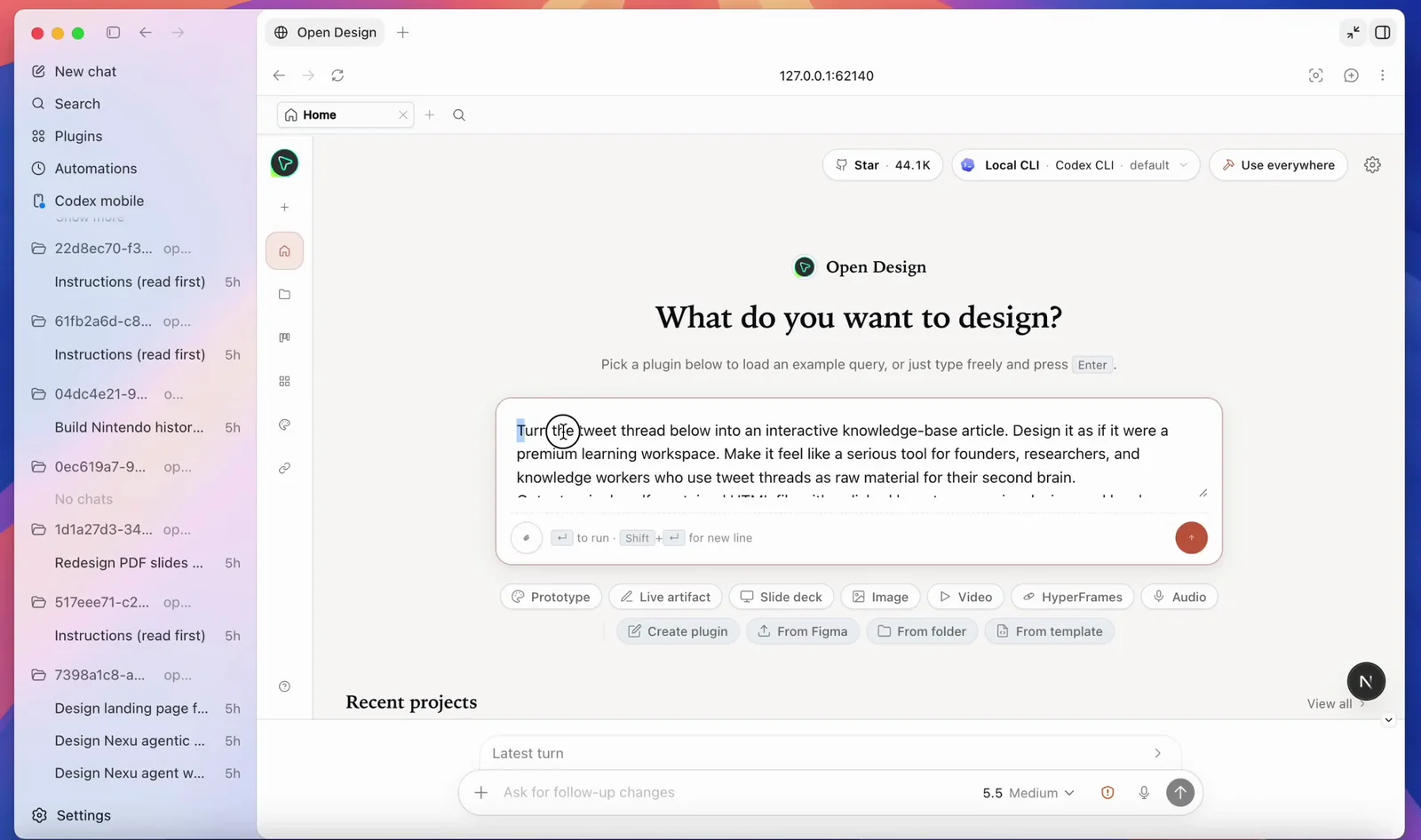Click inside the design prompt text box
Image resolution: width=1421 pixels, height=840 pixels.
point(858,455)
